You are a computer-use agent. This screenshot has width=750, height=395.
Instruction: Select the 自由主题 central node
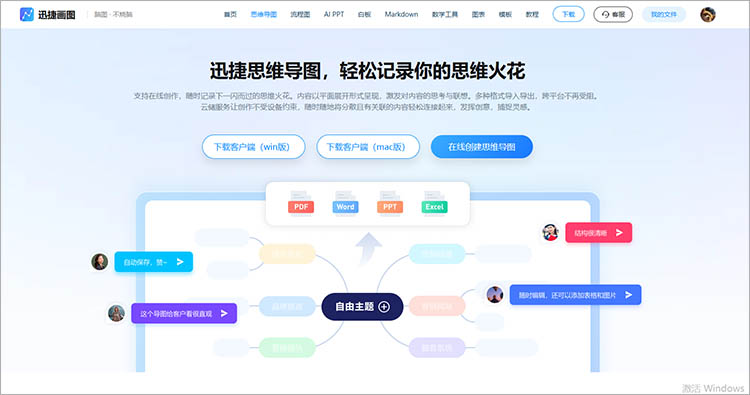click(x=362, y=307)
